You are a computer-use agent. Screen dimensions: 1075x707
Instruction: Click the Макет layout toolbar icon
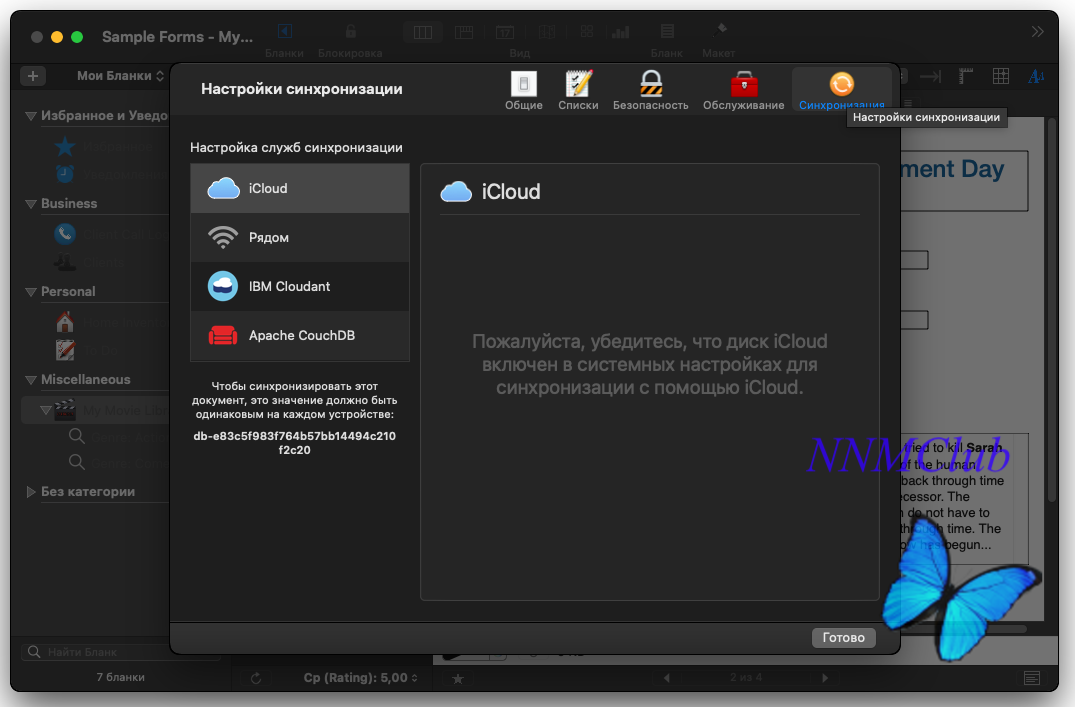point(718,32)
